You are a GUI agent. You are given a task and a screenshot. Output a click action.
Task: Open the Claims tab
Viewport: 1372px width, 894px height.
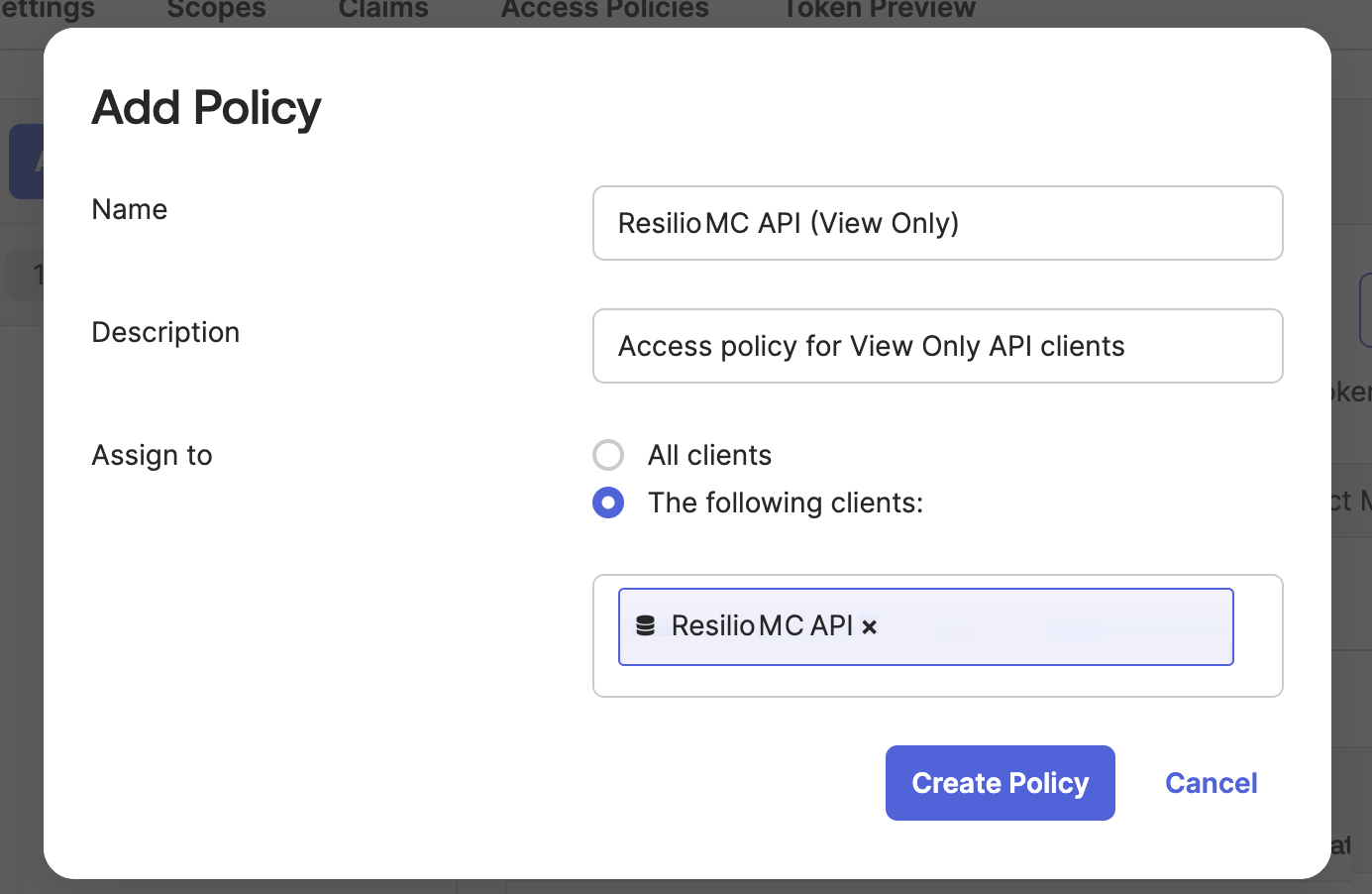pos(383,10)
